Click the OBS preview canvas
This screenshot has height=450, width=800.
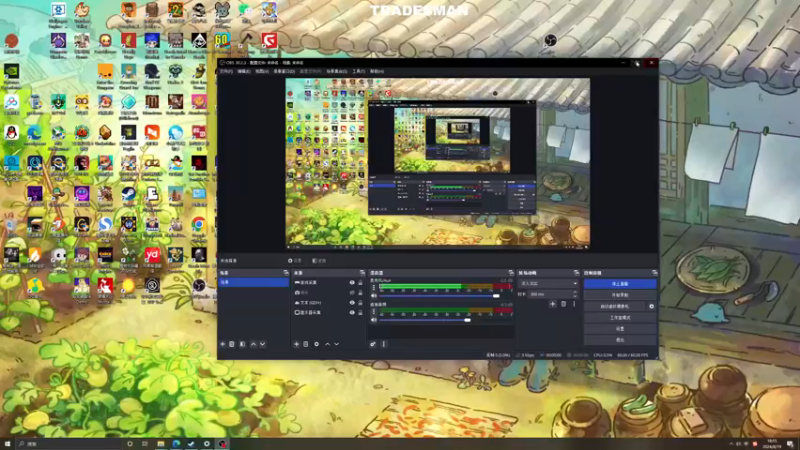click(x=438, y=162)
